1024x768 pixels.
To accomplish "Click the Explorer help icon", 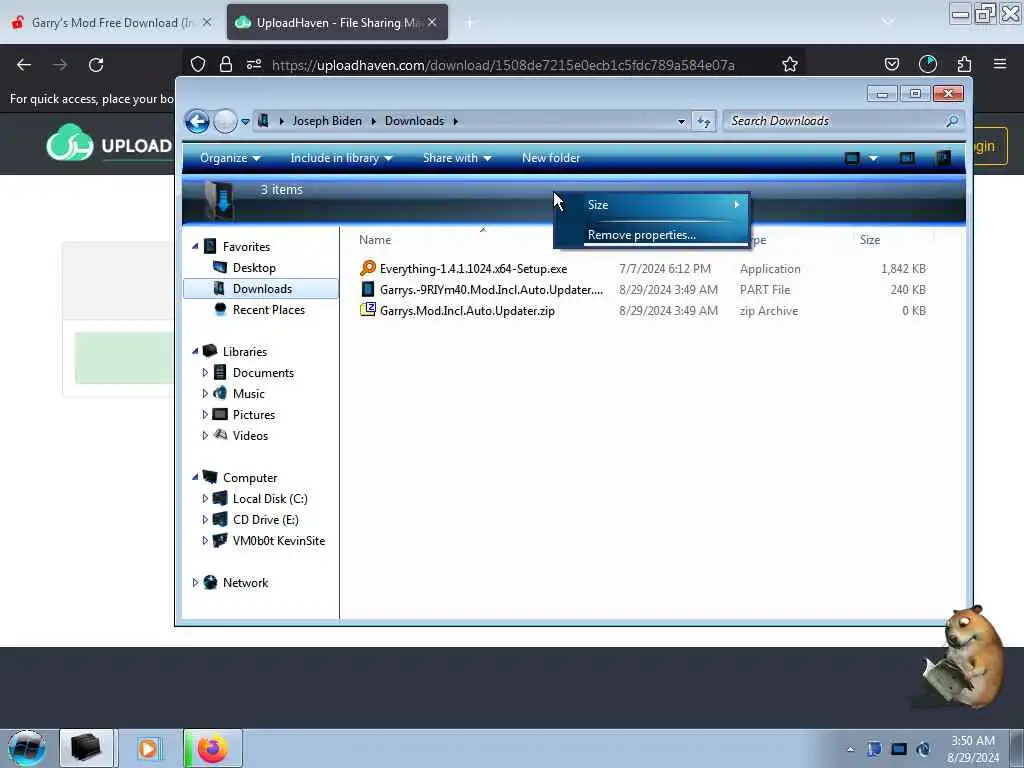I will tap(943, 158).
